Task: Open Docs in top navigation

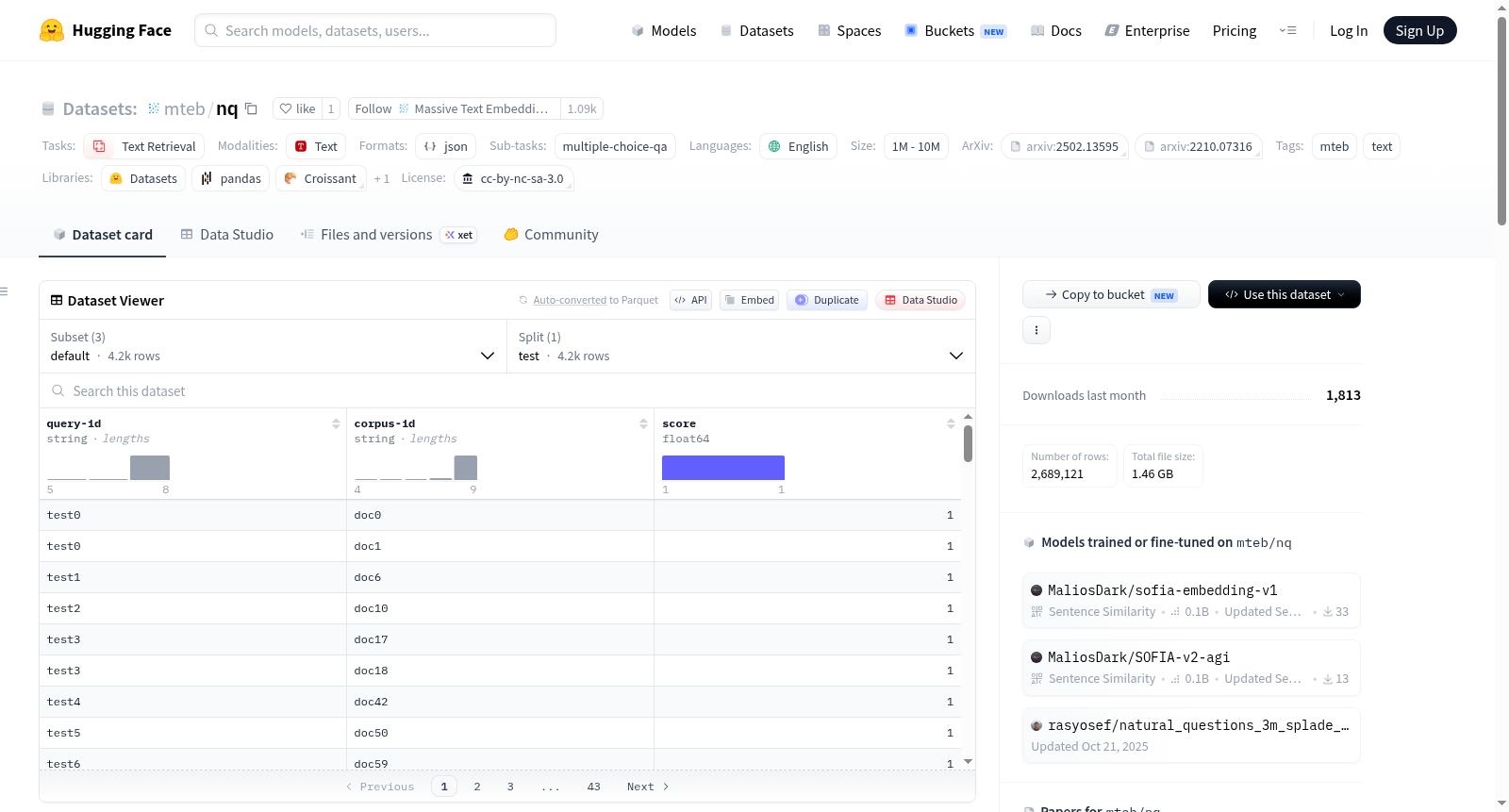Action: point(1056,30)
